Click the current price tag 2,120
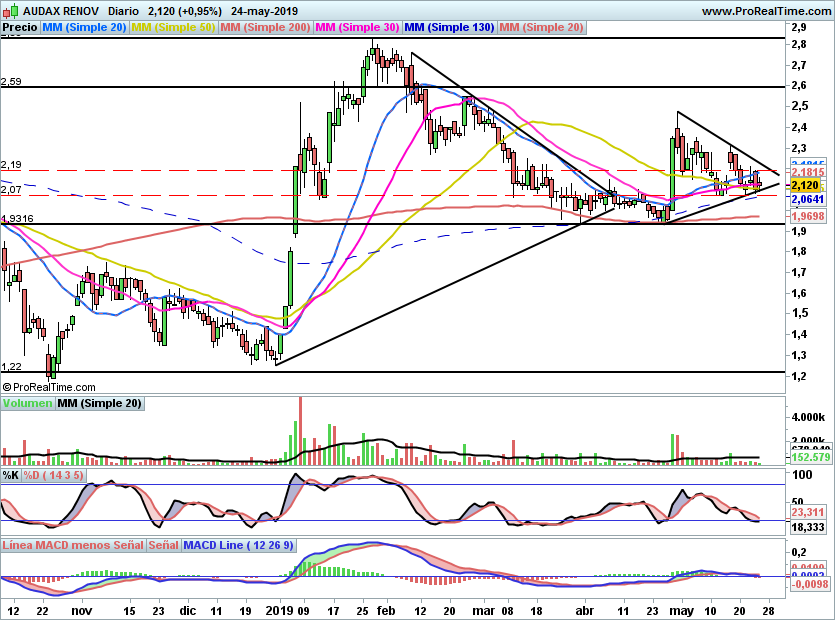 805,185
